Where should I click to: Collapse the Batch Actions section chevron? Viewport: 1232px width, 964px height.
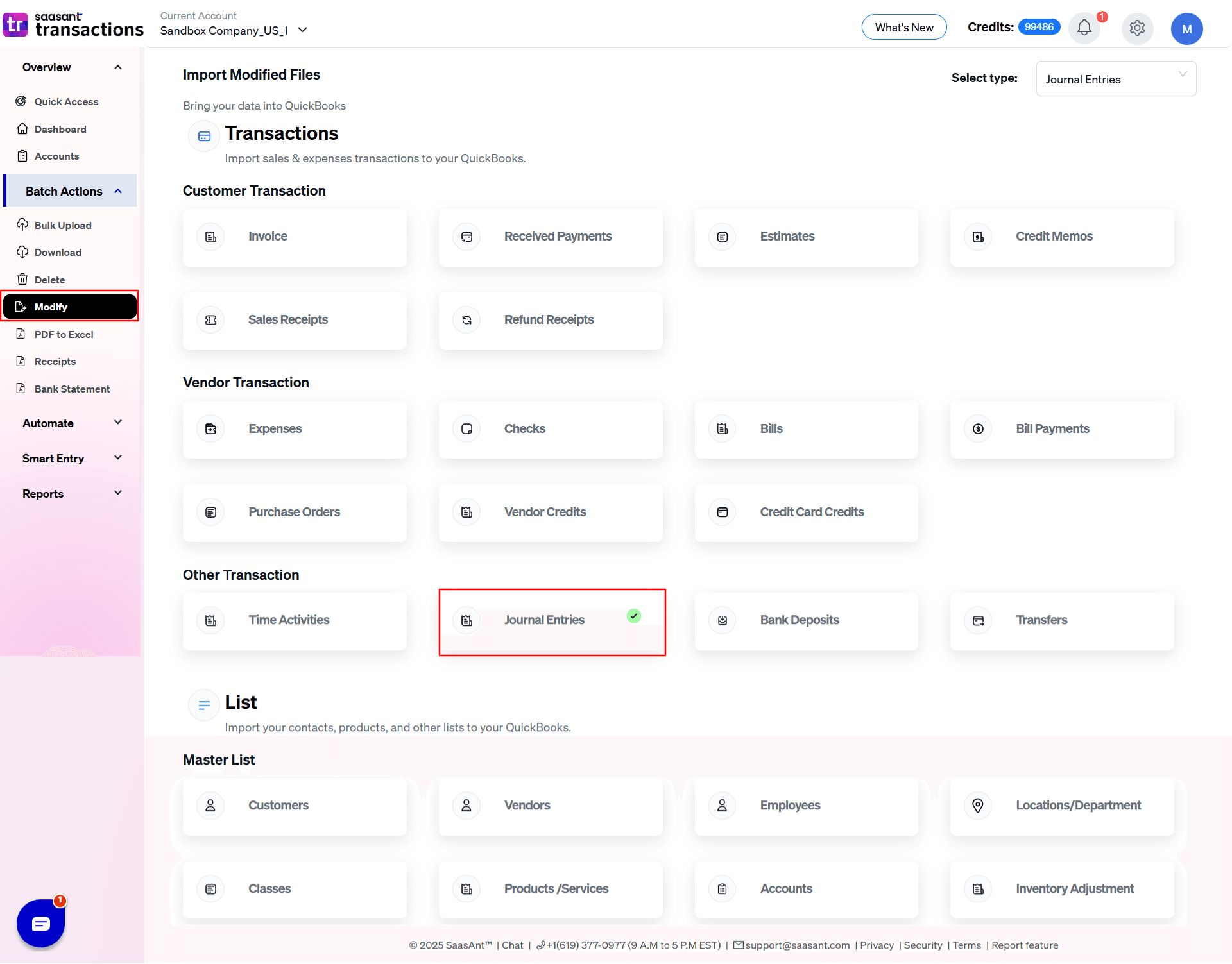point(118,191)
